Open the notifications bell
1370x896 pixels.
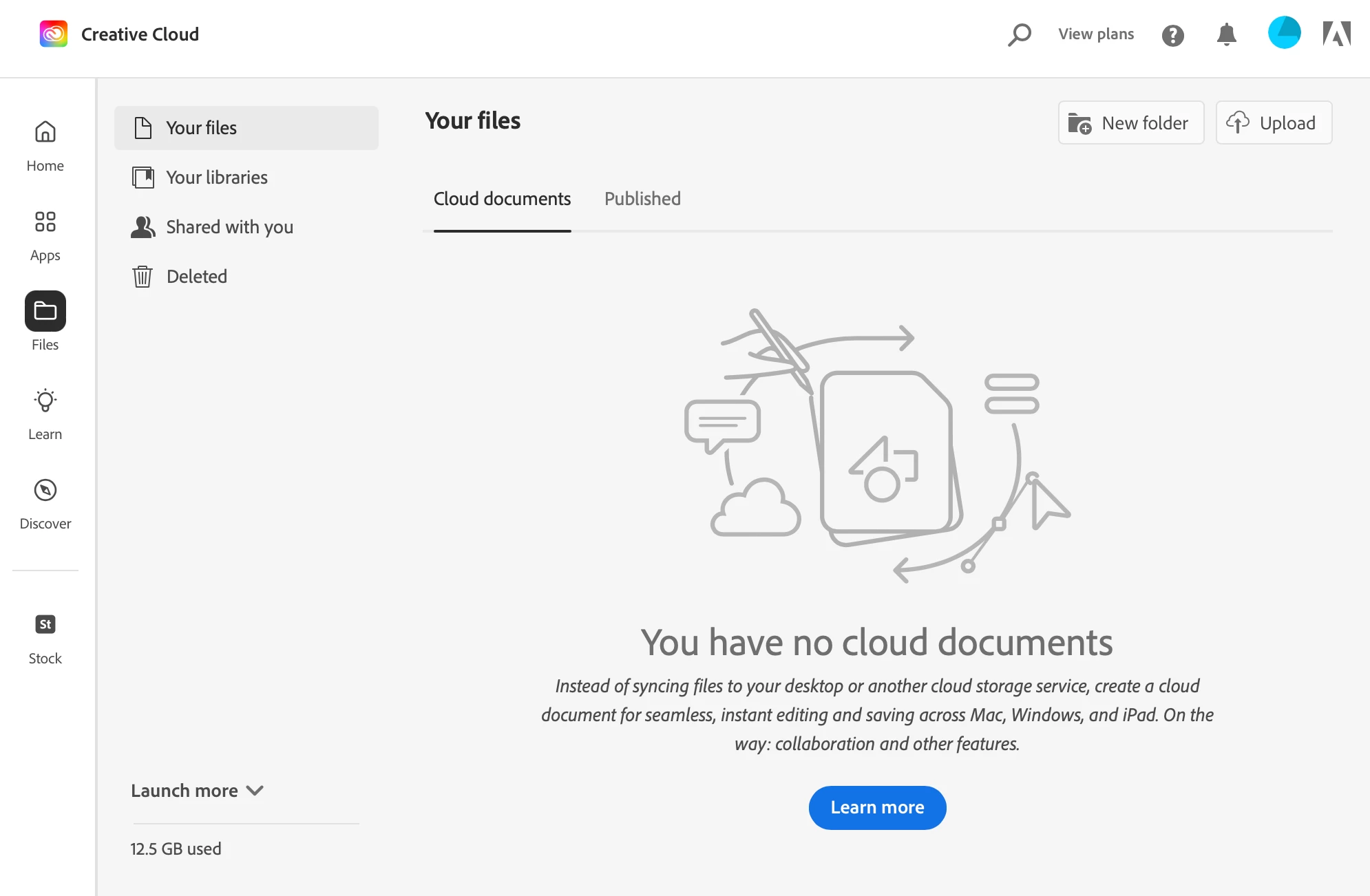[x=1226, y=34]
